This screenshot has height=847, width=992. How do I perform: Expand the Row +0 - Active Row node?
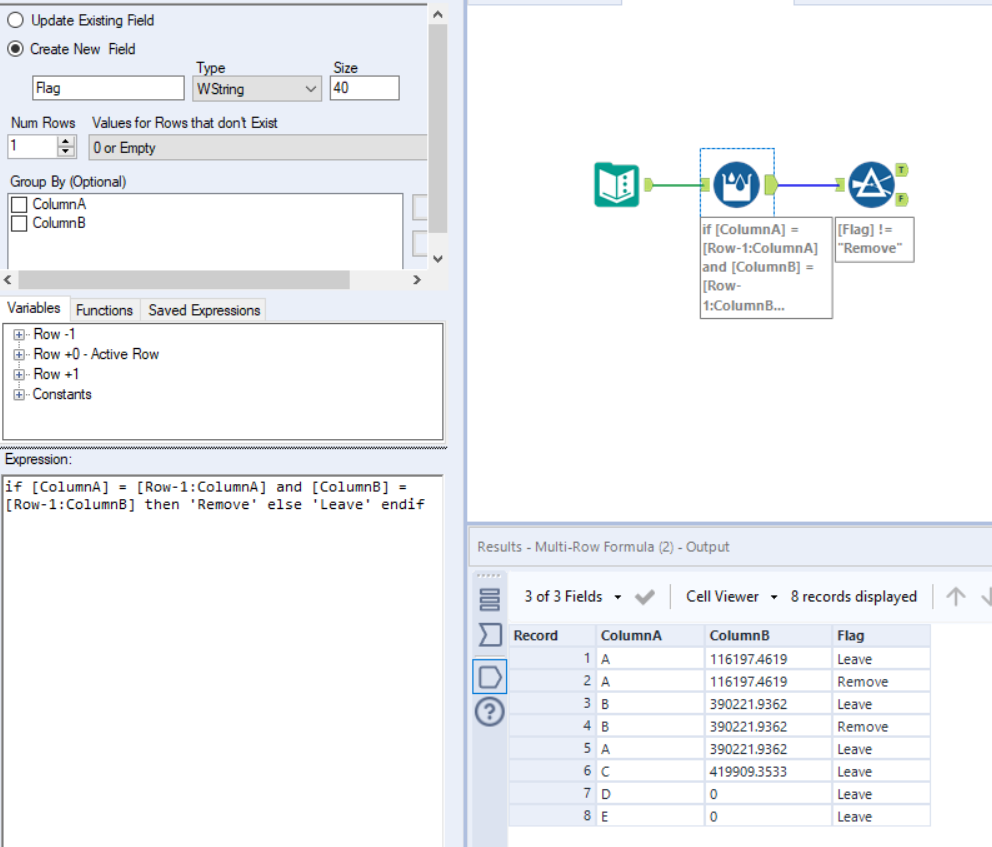[19, 355]
